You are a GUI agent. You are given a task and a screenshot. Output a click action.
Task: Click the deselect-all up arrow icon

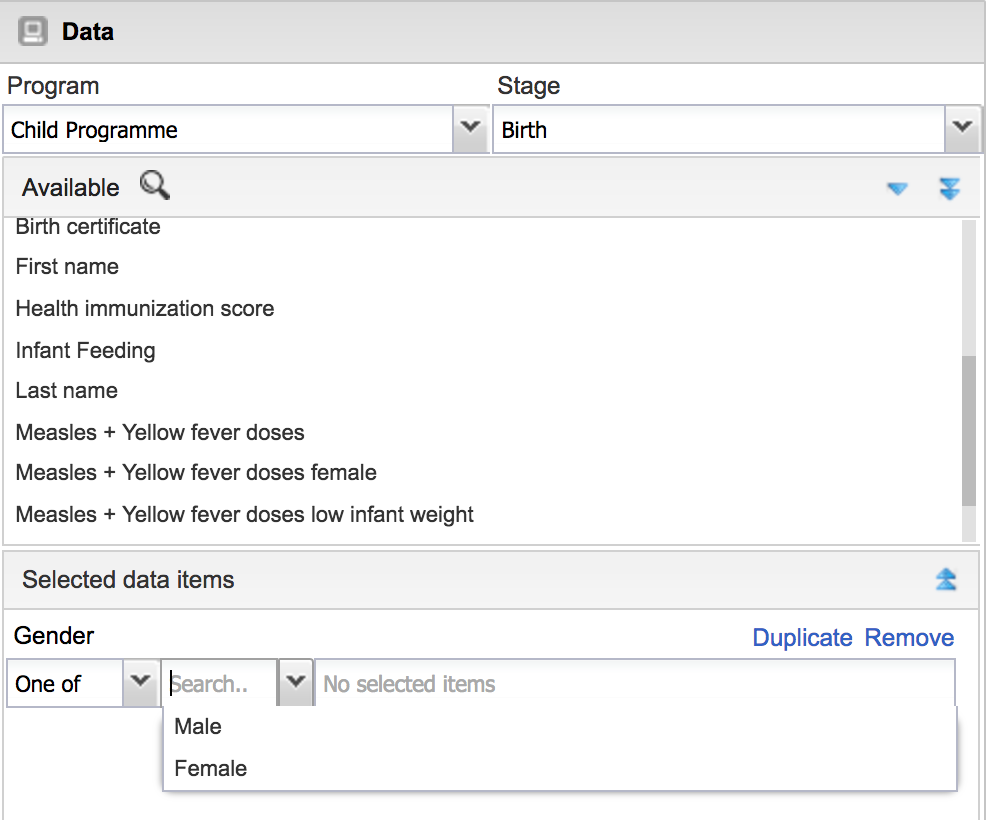(945, 580)
